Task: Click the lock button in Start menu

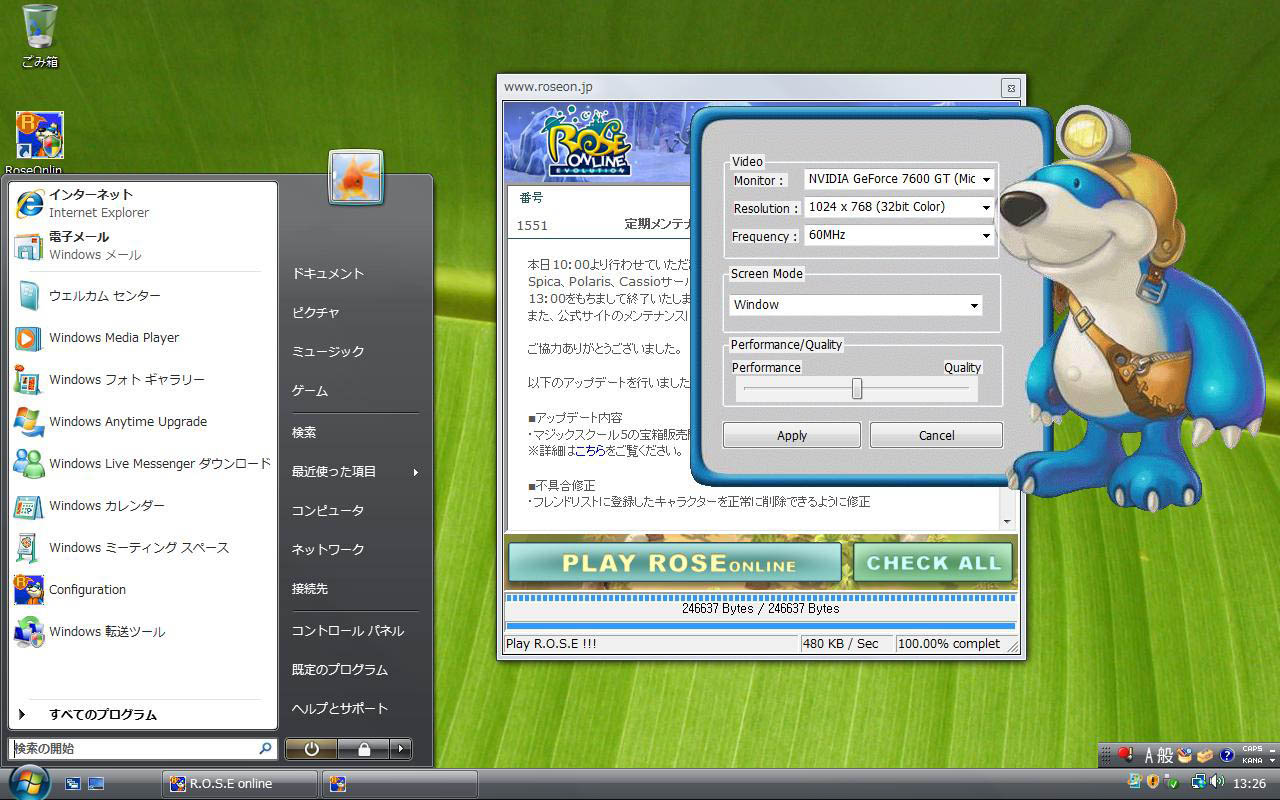Action: tap(363, 749)
